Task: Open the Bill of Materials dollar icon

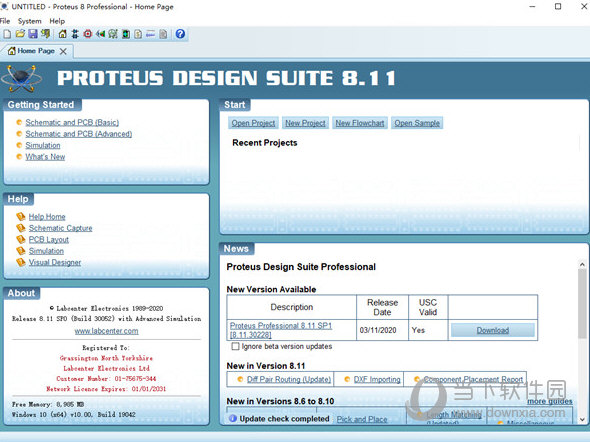Action: tap(138, 34)
